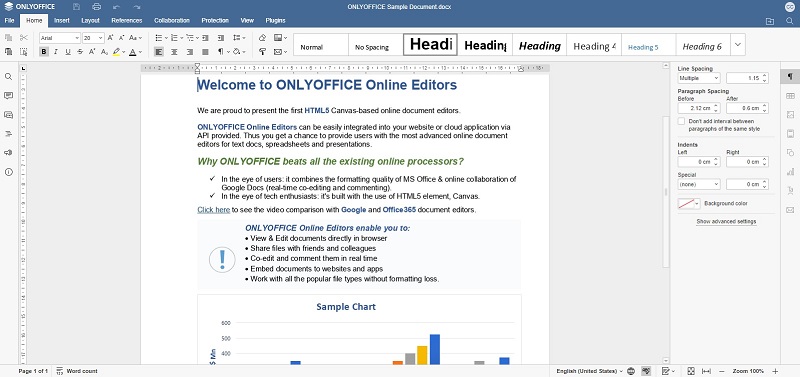Click the zoom in plus button

click(x=776, y=371)
